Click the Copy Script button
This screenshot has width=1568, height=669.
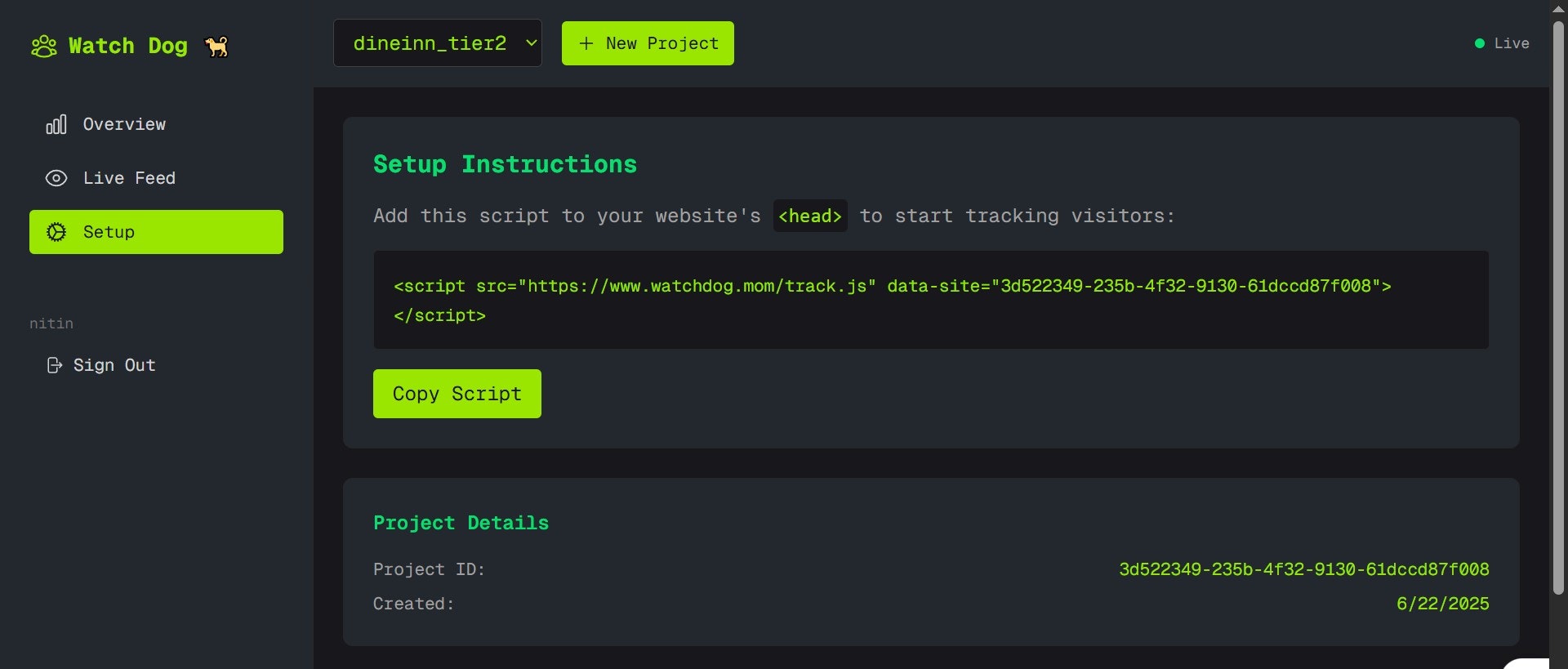click(457, 394)
